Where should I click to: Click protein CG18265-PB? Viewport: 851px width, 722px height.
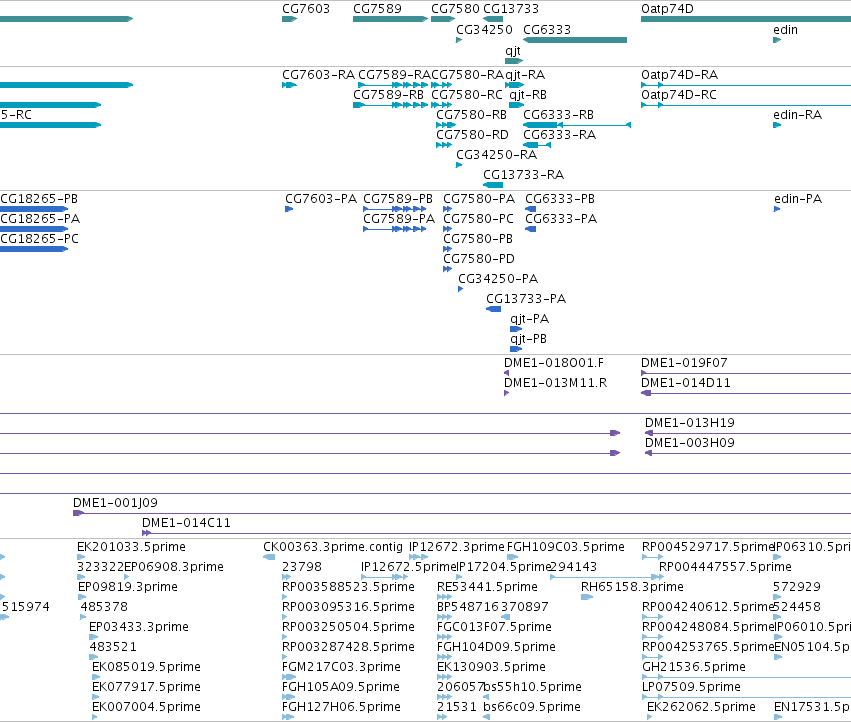pos(39,199)
